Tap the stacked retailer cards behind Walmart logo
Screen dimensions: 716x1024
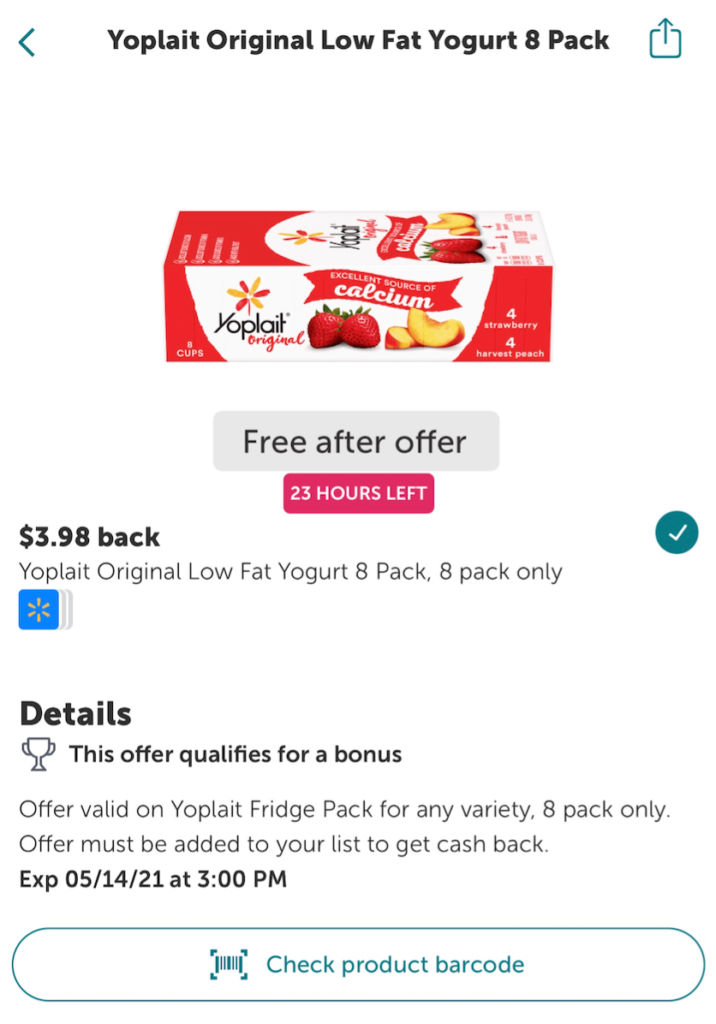point(66,609)
